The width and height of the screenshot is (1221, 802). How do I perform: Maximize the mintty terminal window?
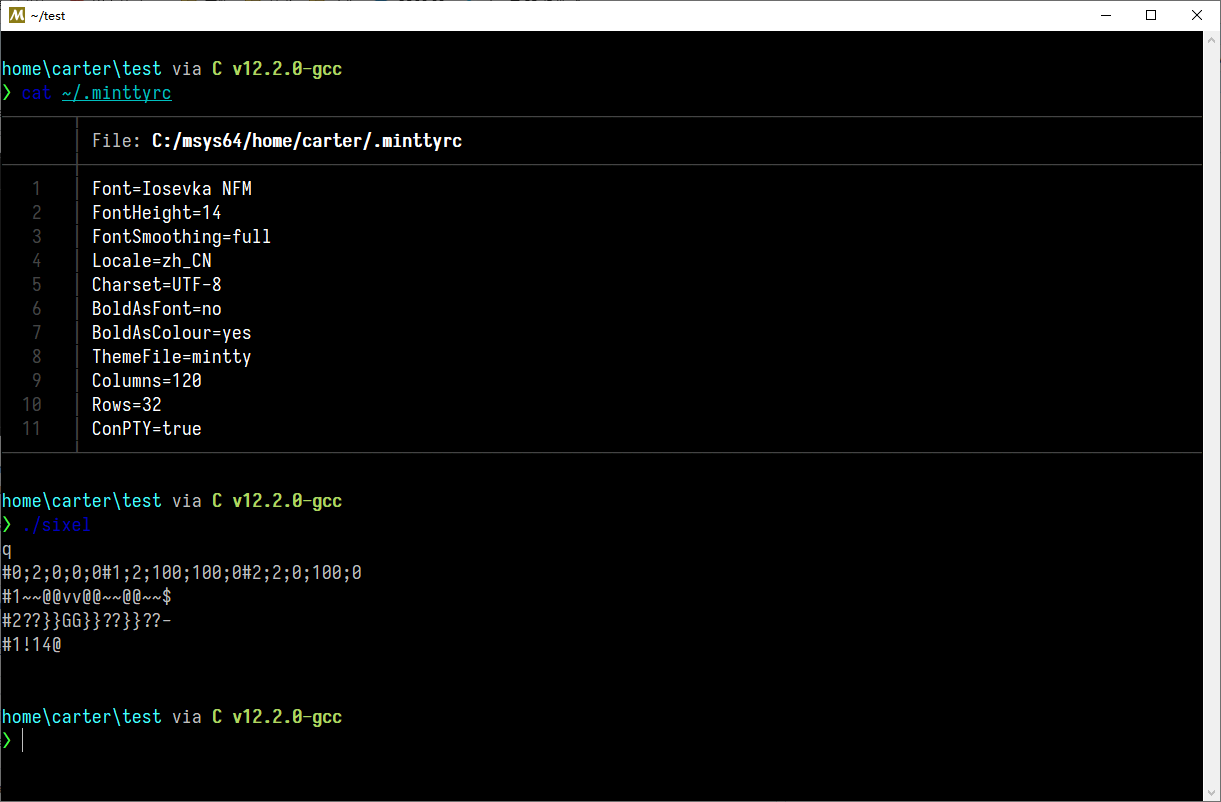(1151, 15)
